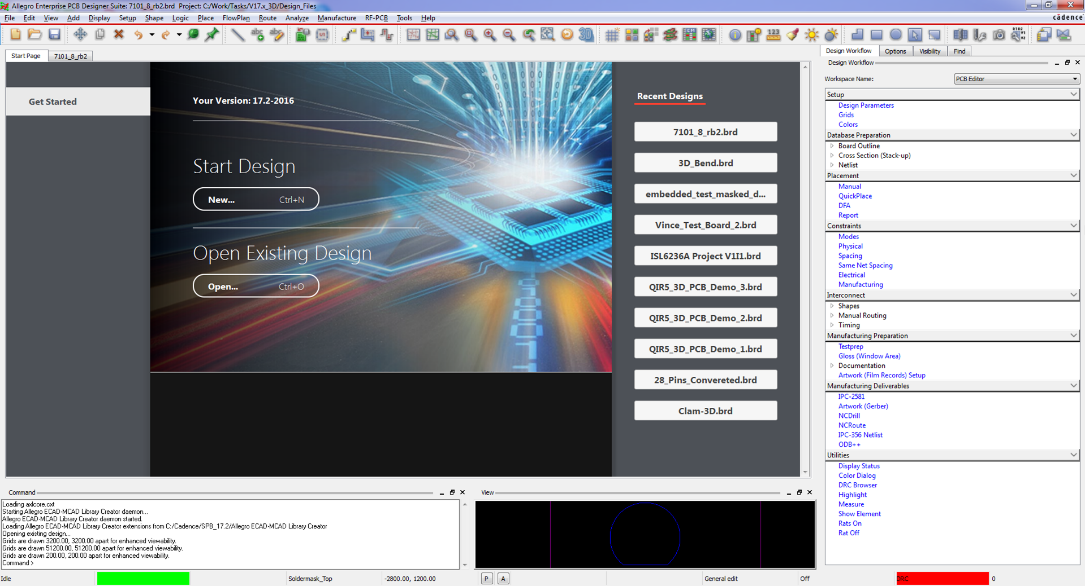Image resolution: width=1085 pixels, height=586 pixels.
Task: Open the Setup menu
Action: click(x=127, y=18)
